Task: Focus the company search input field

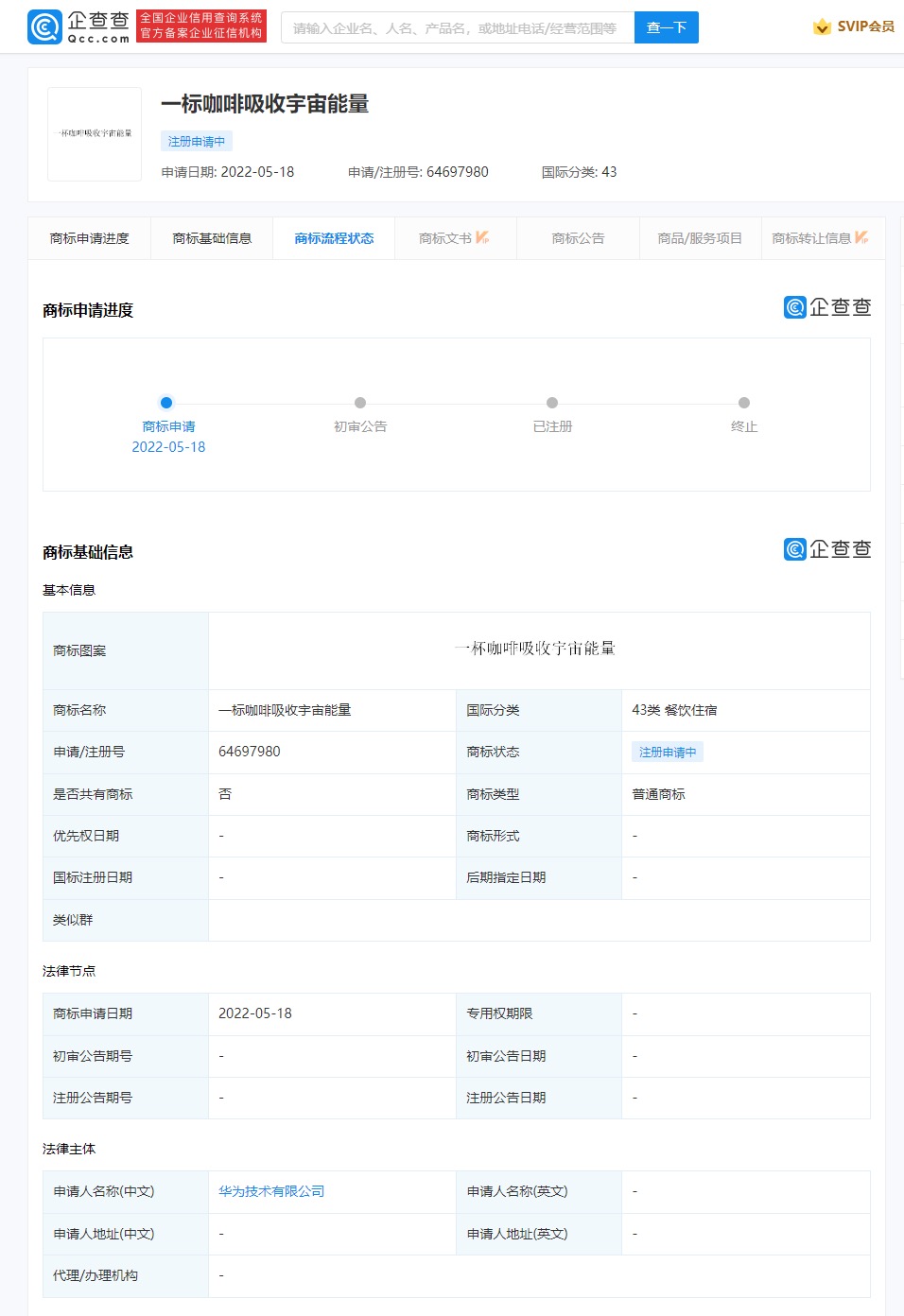Action: [457, 28]
